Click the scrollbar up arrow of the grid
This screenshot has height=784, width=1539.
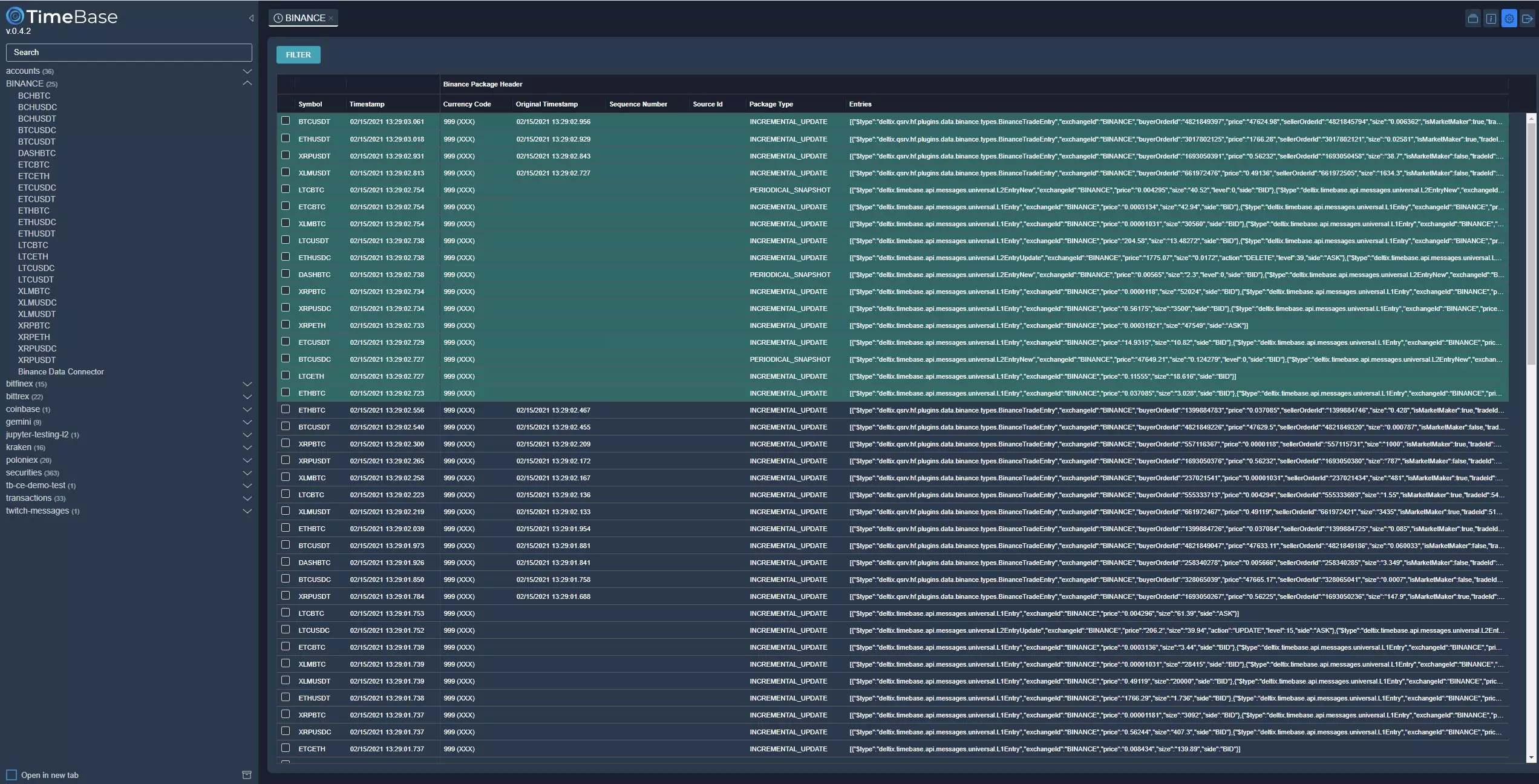[x=1531, y=117]
